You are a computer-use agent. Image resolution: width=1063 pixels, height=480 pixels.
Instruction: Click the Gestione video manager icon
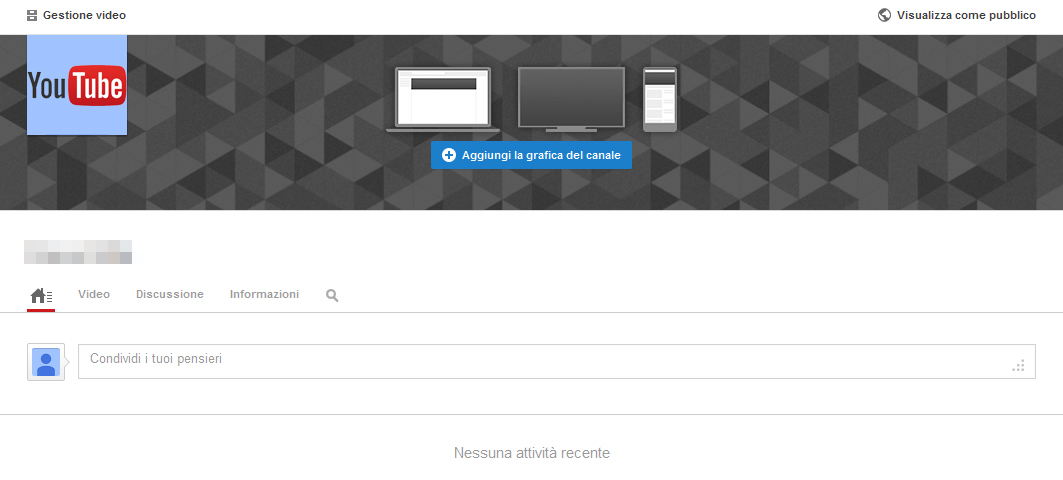[x=32, y=16]
